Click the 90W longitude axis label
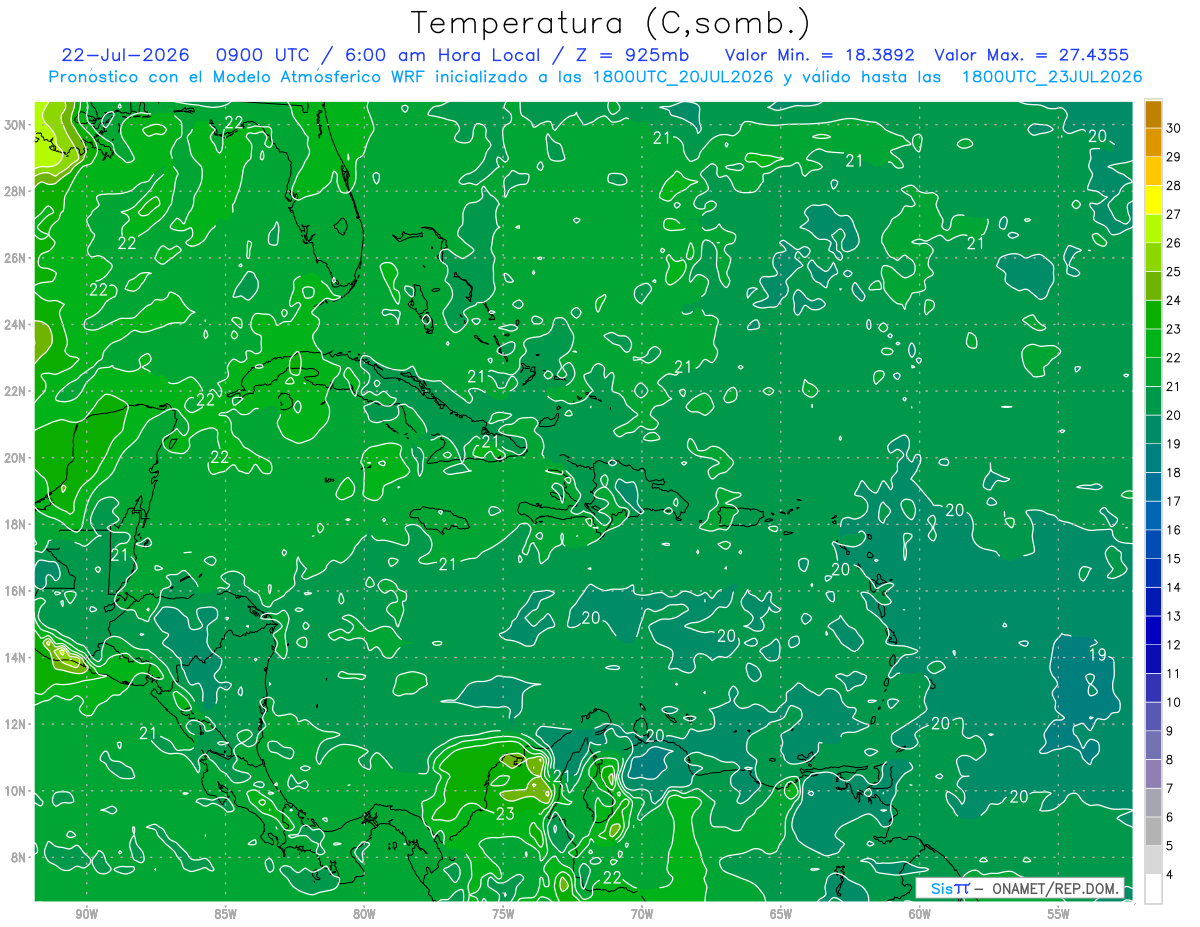The height and width of the screenshot is (927, 1200). click(x=87, y=914)
